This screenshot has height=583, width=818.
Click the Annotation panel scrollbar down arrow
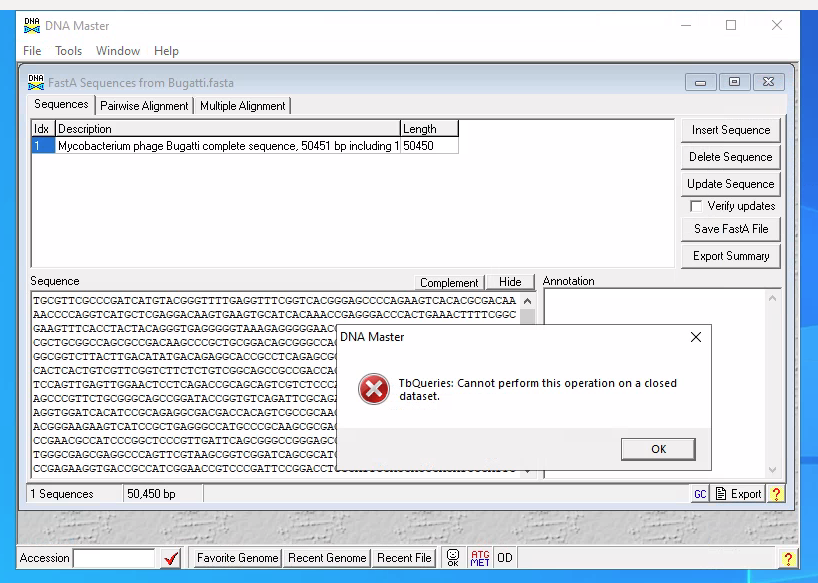coord(772,470)
